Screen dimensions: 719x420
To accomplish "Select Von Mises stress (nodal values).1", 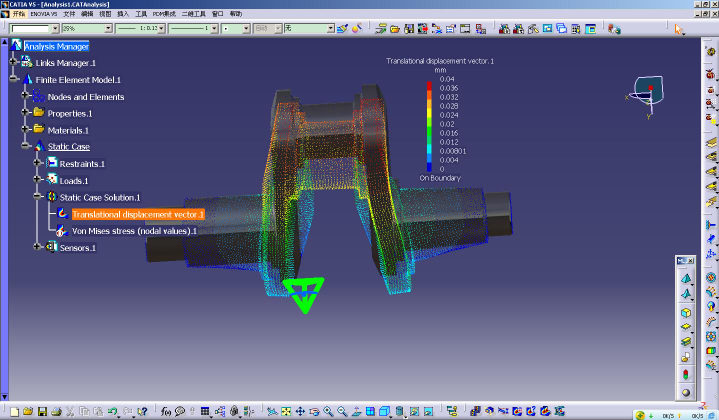I will coord(134,231).
